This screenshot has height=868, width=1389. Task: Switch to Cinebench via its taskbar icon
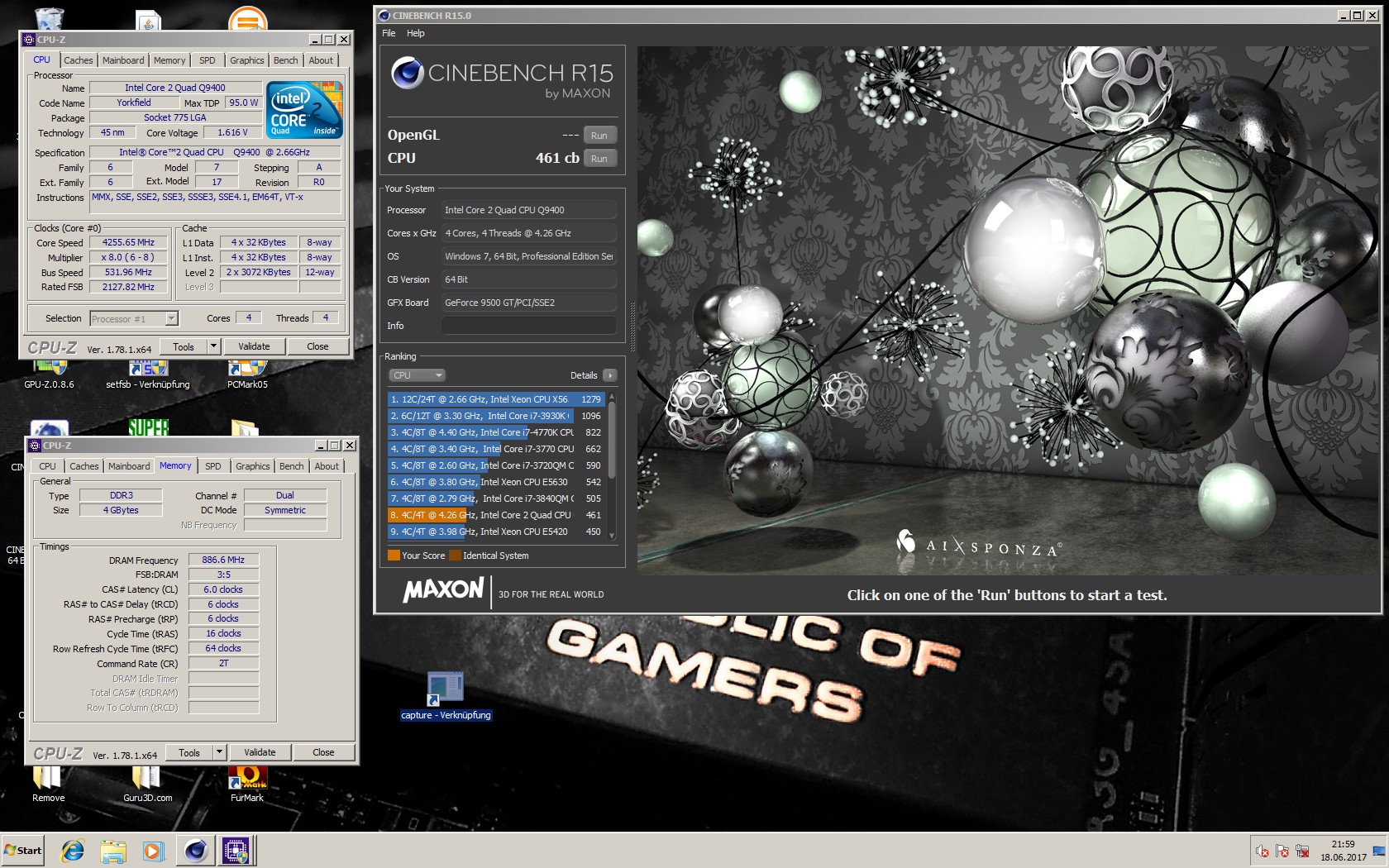pos(196,851)
